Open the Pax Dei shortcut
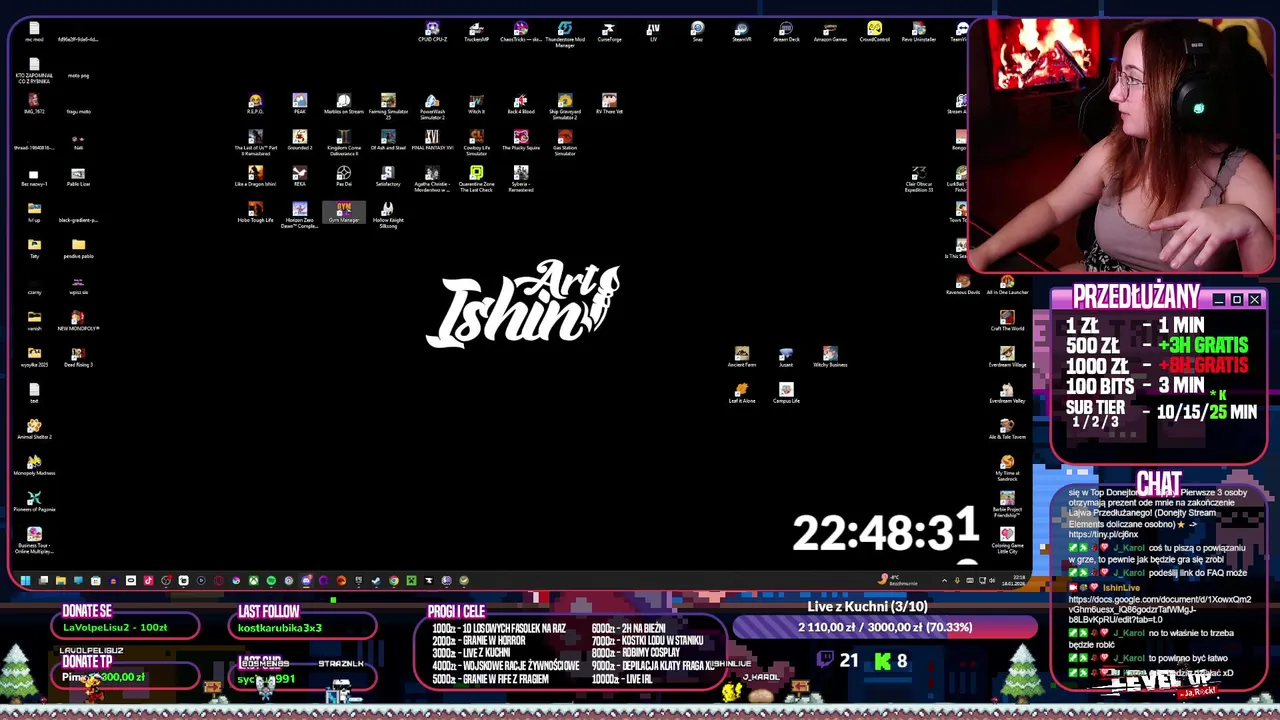The height and width of the screenshot is (720, 1280). pos(343,177)
